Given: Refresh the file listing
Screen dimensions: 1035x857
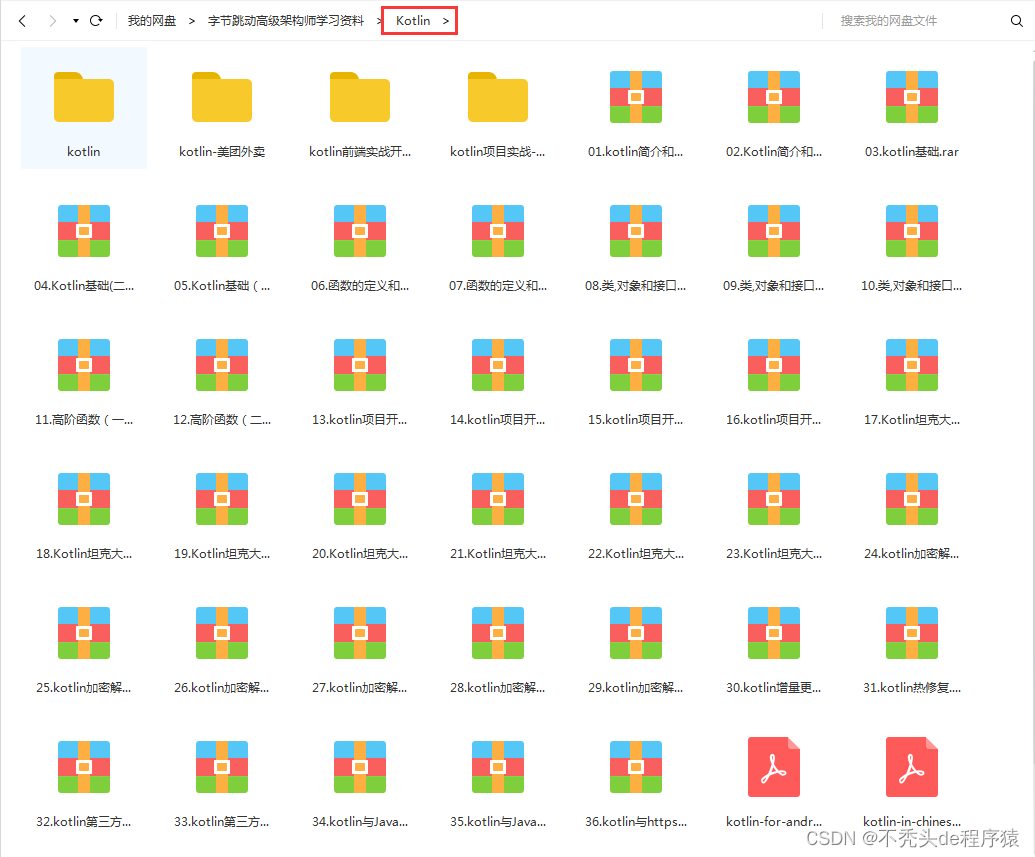Looking at the screenshot, I should [96, 21].
